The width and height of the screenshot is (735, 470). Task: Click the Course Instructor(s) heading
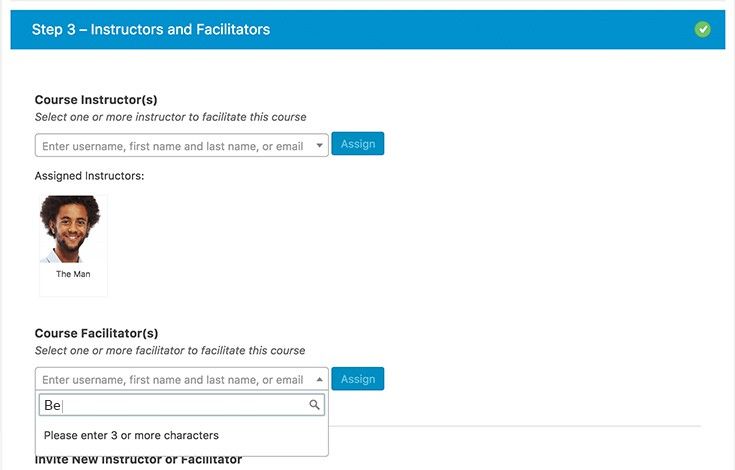pyautogui.click(x=96, y=100)
